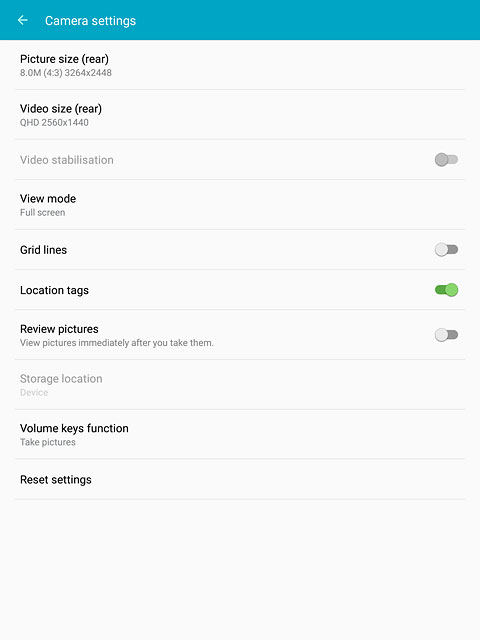Image resolution: width=480 pixels, height=640 pixels.
Task: Open the Storage location setting
Action: 240,385
